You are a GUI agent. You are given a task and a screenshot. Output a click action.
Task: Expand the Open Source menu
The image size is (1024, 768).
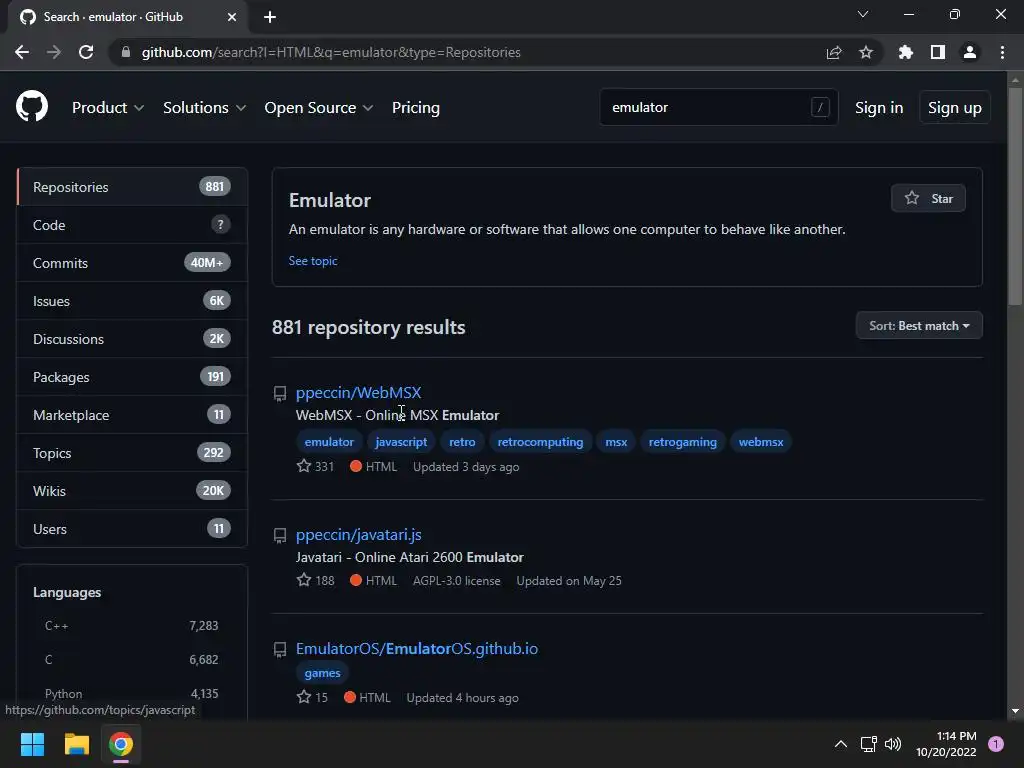[319, 108]
